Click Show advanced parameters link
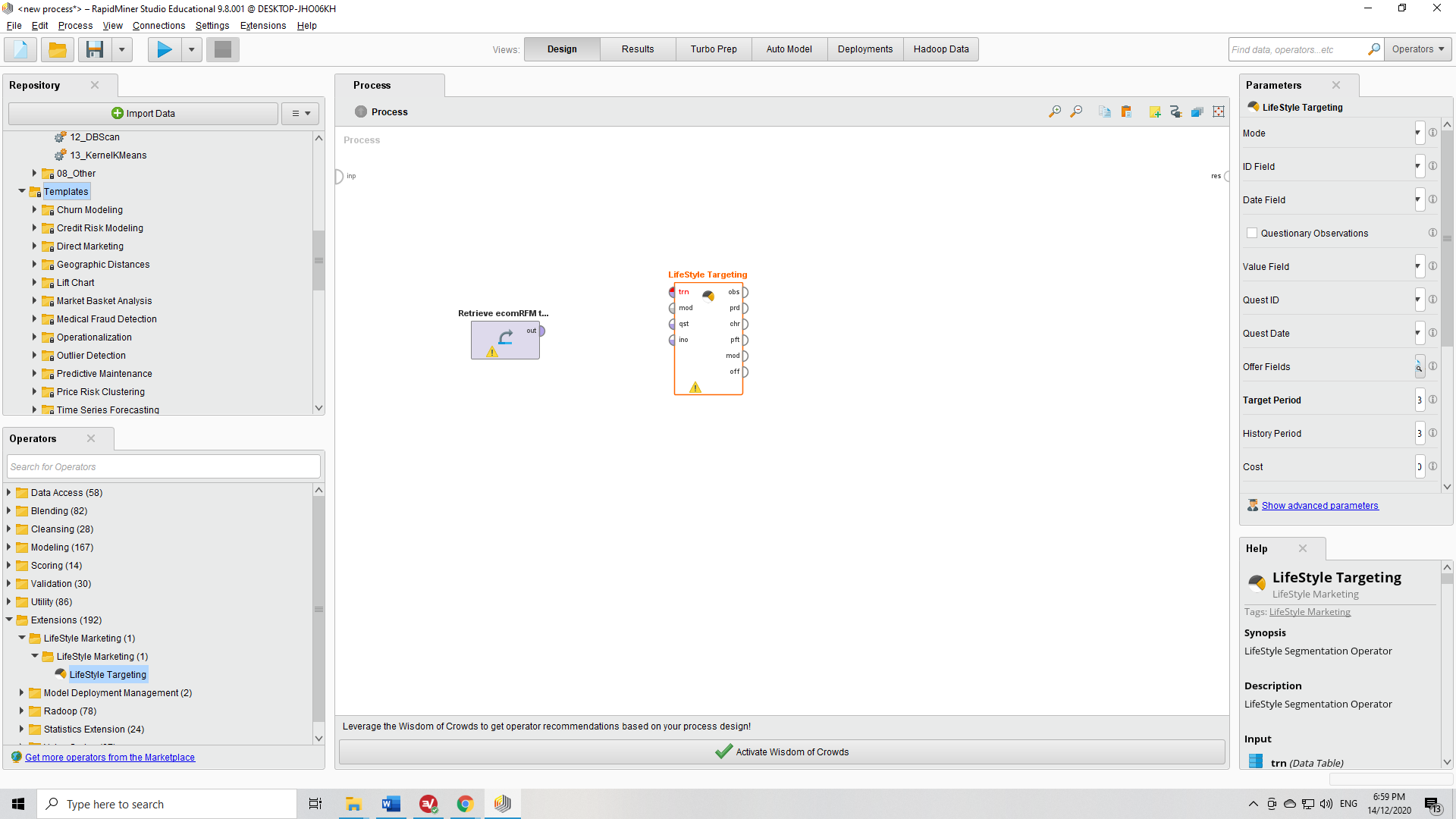 pos(1319,506)
